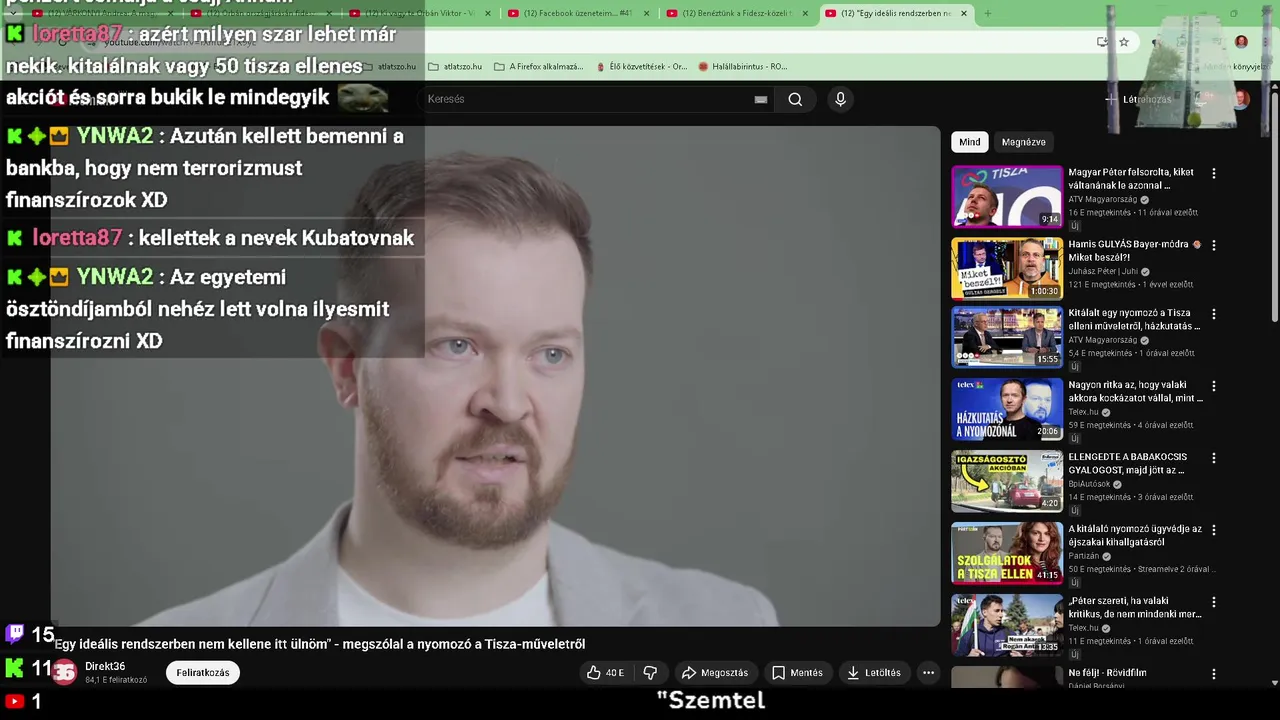Open 'Péter szereti, ha valaki' video thumbnail
Screen dimensions: 1280x720
coord(1006,625)
